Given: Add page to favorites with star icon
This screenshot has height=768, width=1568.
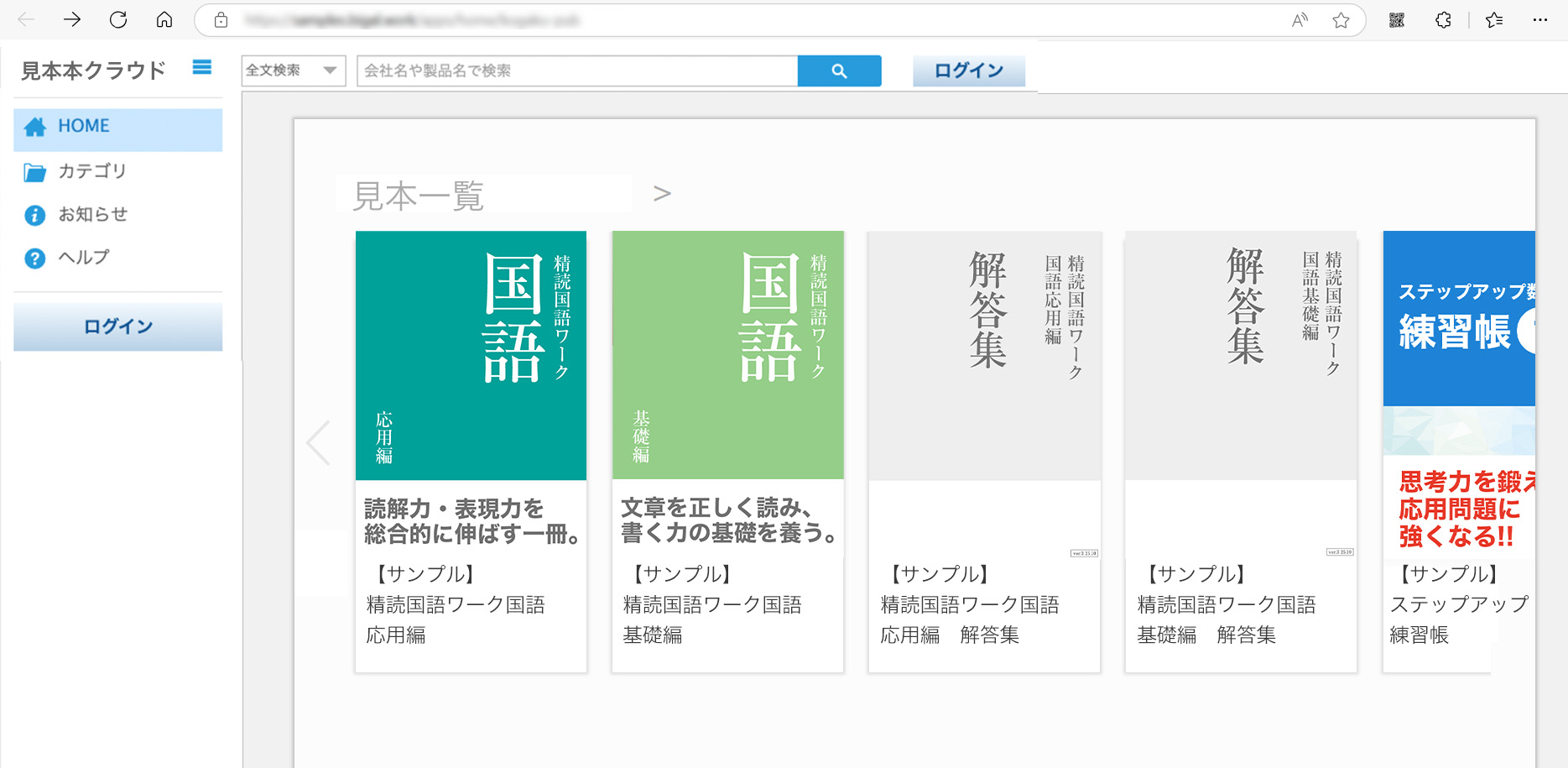Looking at the screenshot, I should [1341, 21].
